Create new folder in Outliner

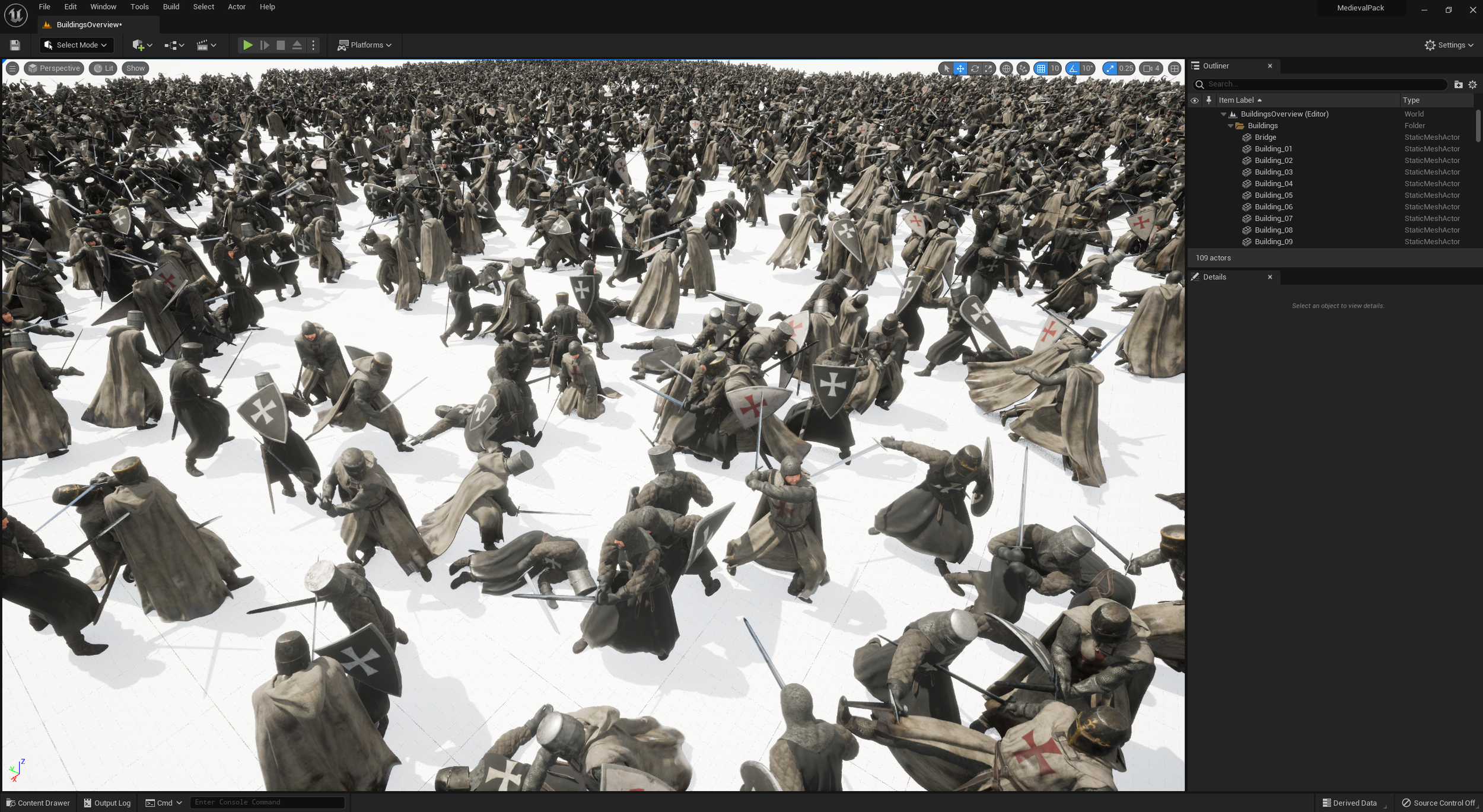(x=1458, y=84)
